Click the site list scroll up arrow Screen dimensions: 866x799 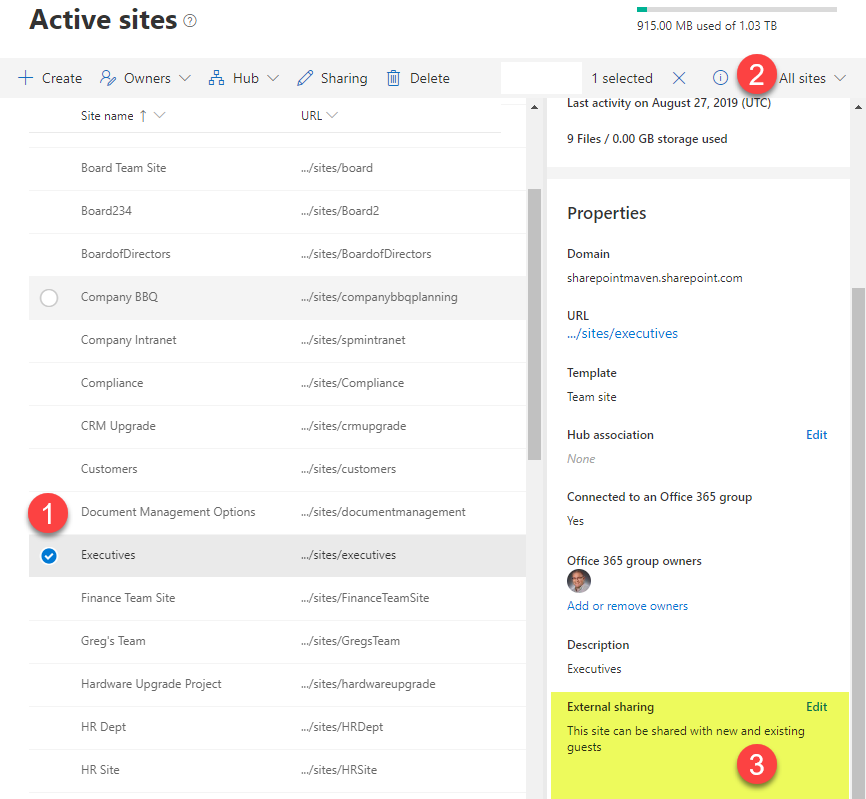pos(534,107)
